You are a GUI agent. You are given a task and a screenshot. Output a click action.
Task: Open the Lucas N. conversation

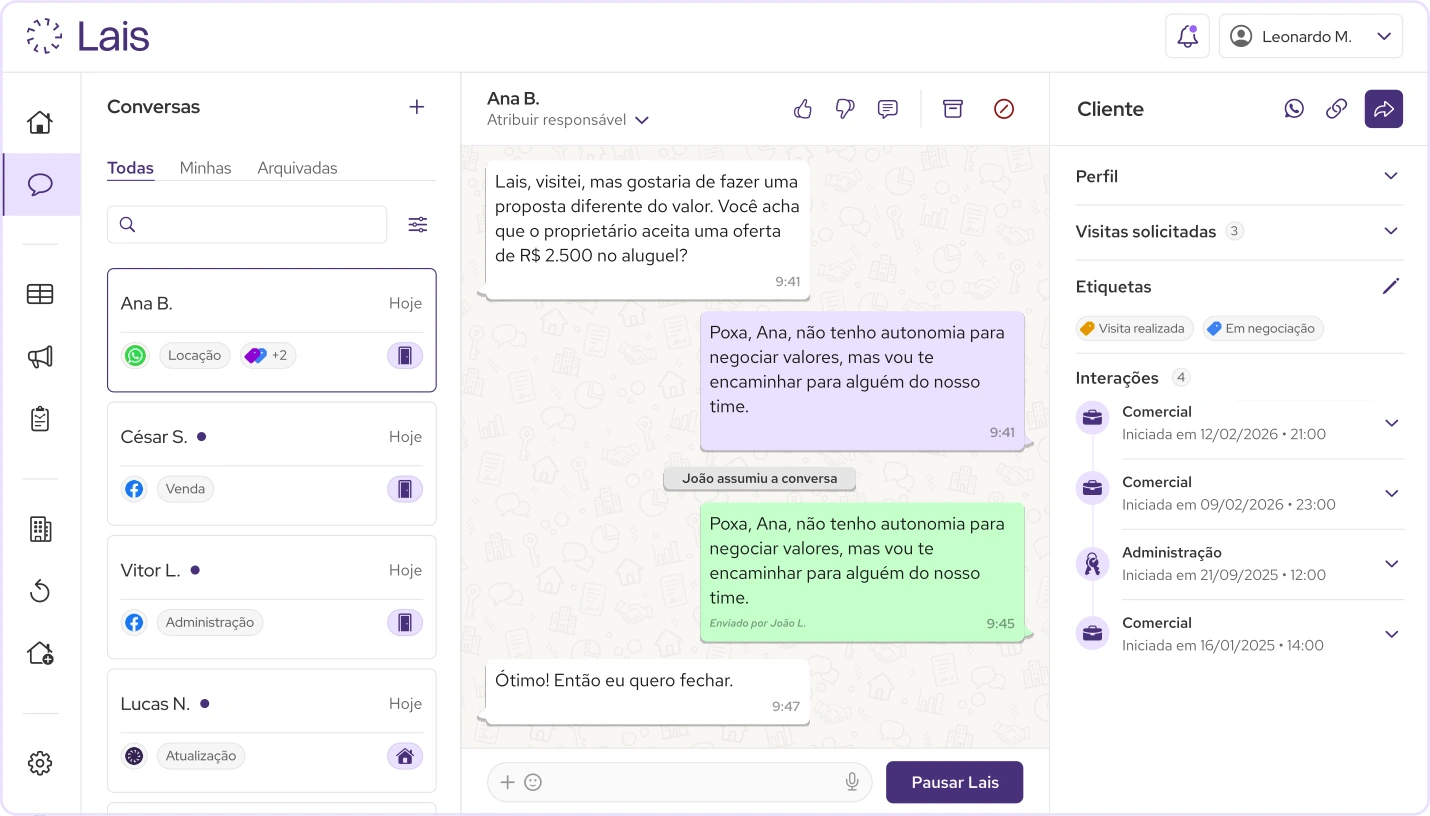272,730
